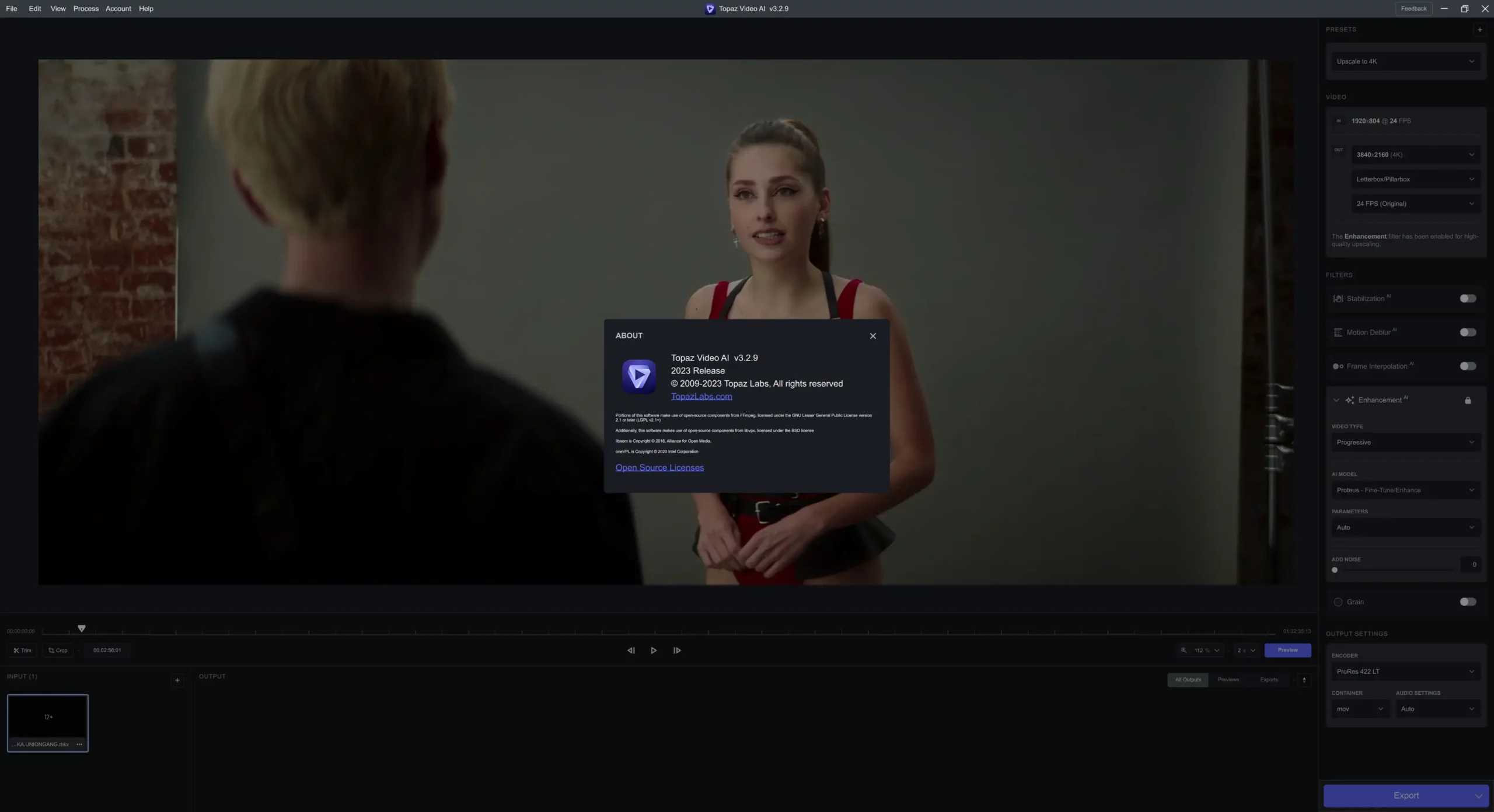Click the Crop tool
Viewport: 1494px width, 812px height.
58,650
